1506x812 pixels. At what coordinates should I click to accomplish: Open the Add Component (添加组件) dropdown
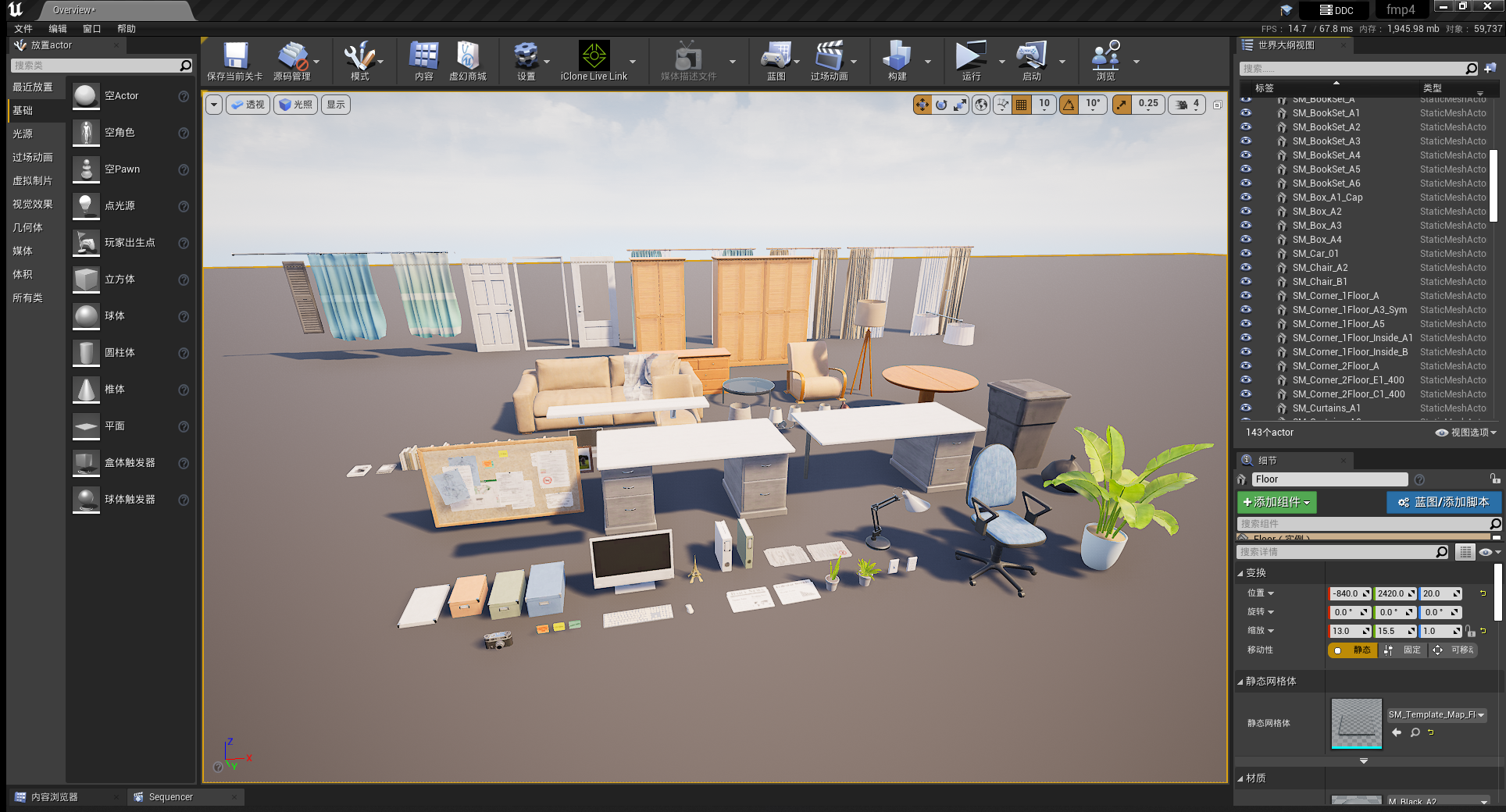[1276, 502]
